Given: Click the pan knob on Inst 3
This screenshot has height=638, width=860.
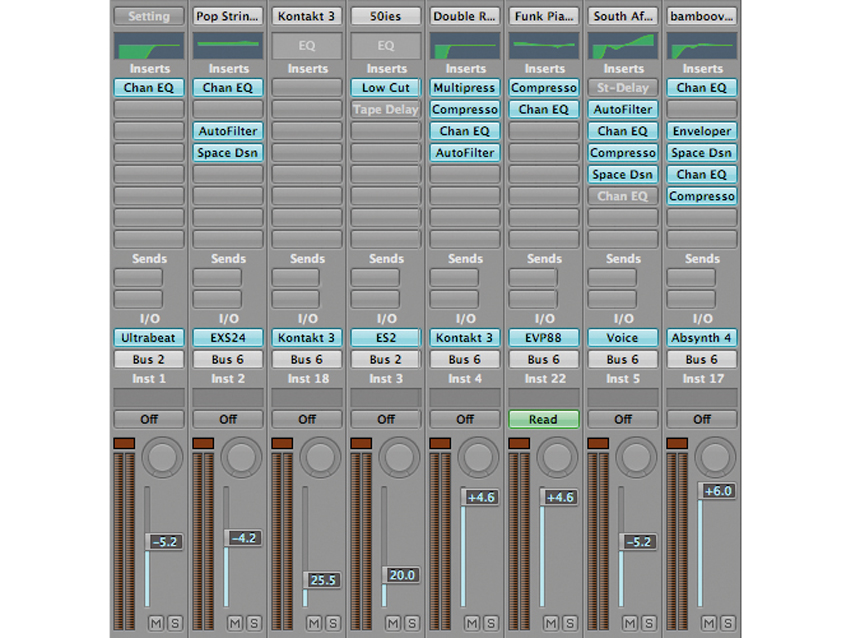Looking at the screenshot, I should tap(399, 457).
